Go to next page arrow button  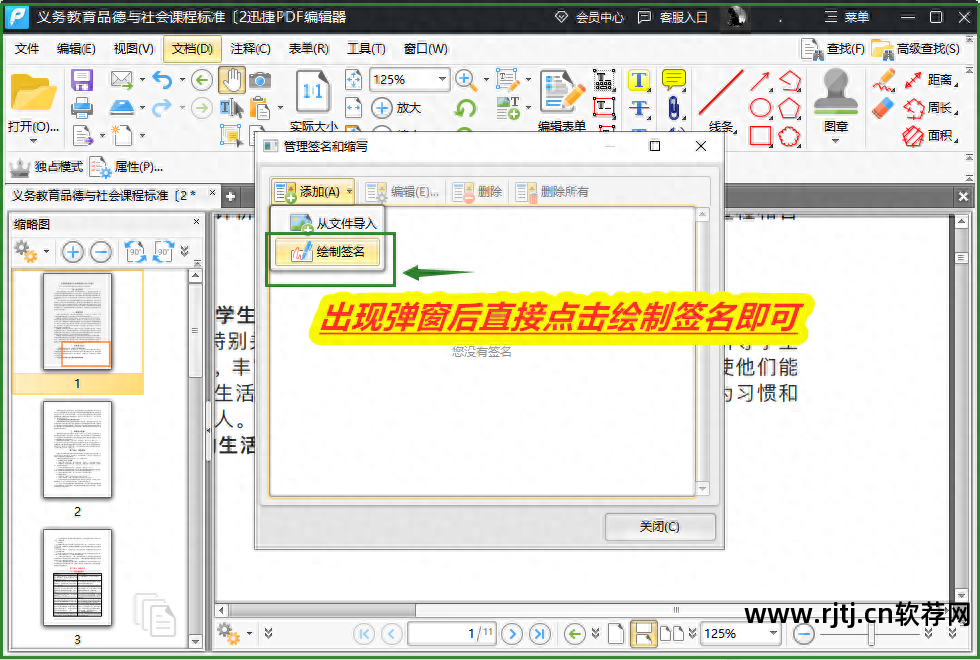(512, 633)
